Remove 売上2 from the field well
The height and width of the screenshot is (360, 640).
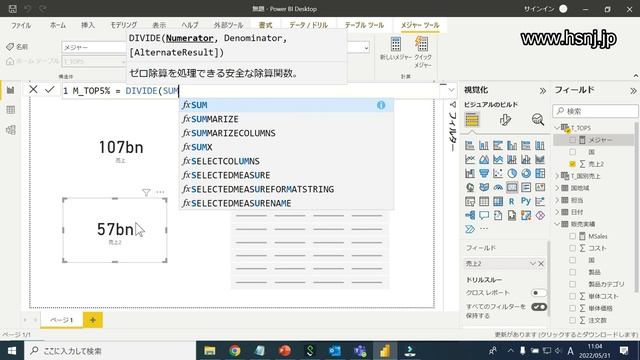(541, 264)
